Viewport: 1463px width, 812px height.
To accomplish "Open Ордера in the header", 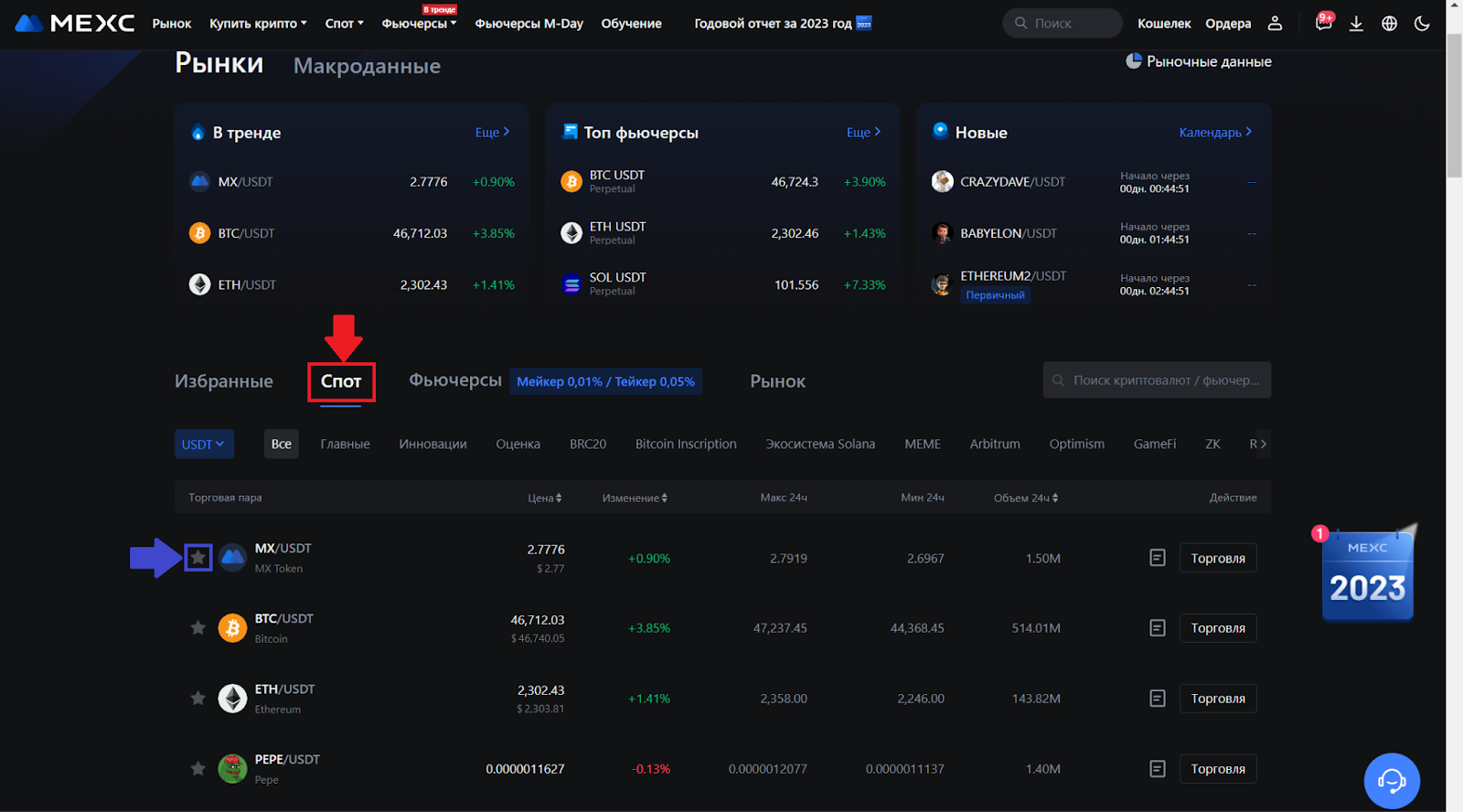I will coord(1228,24).
